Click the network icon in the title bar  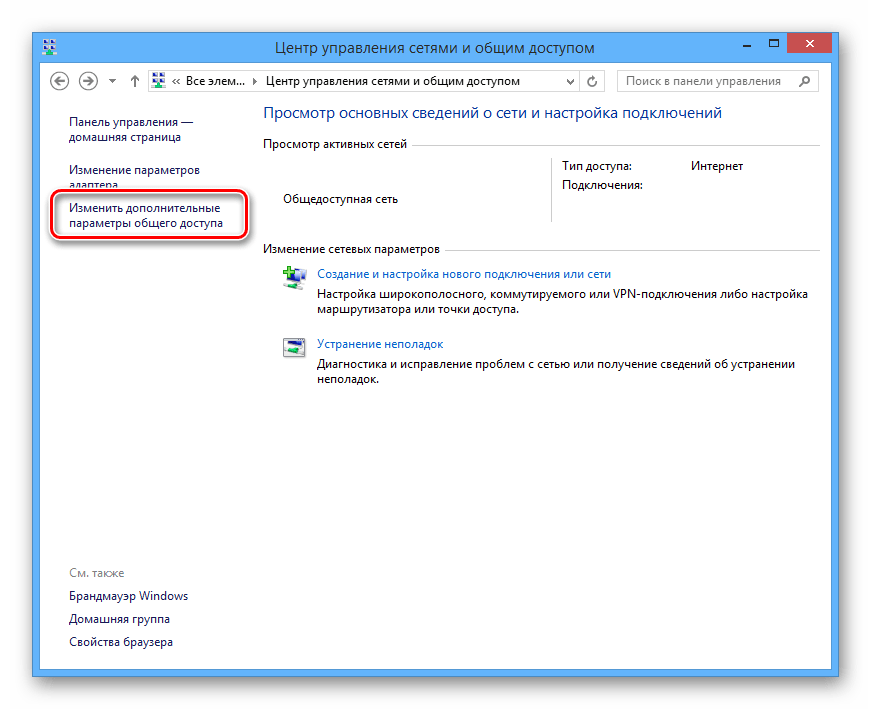(x=50, y=47)
